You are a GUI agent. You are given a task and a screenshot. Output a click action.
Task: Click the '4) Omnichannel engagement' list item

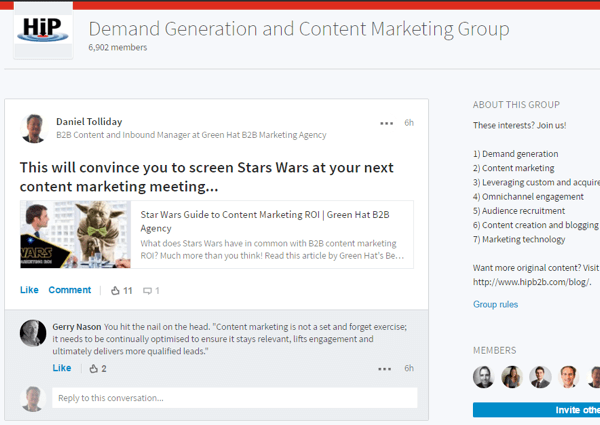(x=528, y=197)
